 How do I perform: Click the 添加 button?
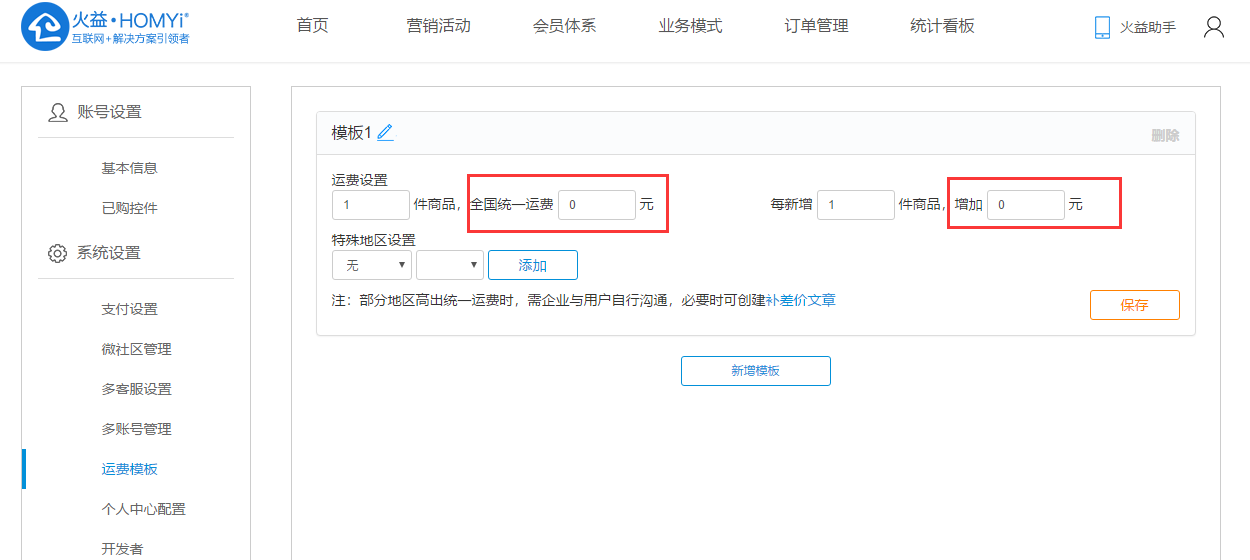532,265
